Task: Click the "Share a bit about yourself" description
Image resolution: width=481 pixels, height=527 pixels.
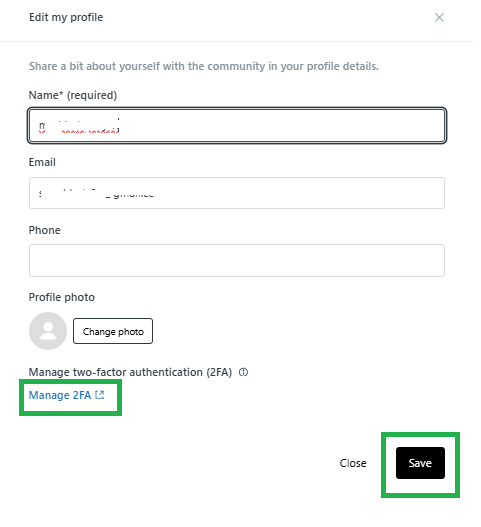Action: 204,66
